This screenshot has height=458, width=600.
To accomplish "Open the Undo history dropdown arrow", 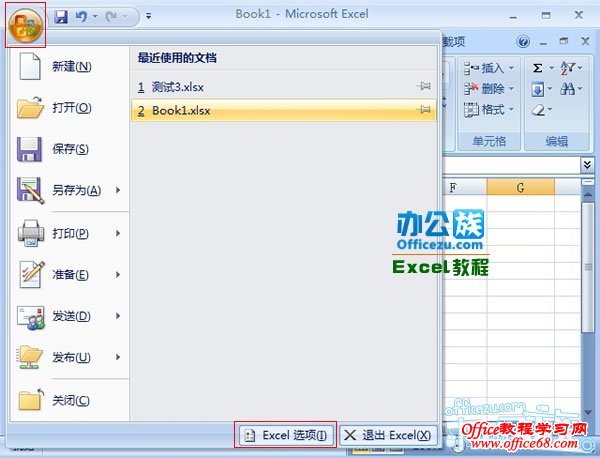I will click(x=95, y=16).
